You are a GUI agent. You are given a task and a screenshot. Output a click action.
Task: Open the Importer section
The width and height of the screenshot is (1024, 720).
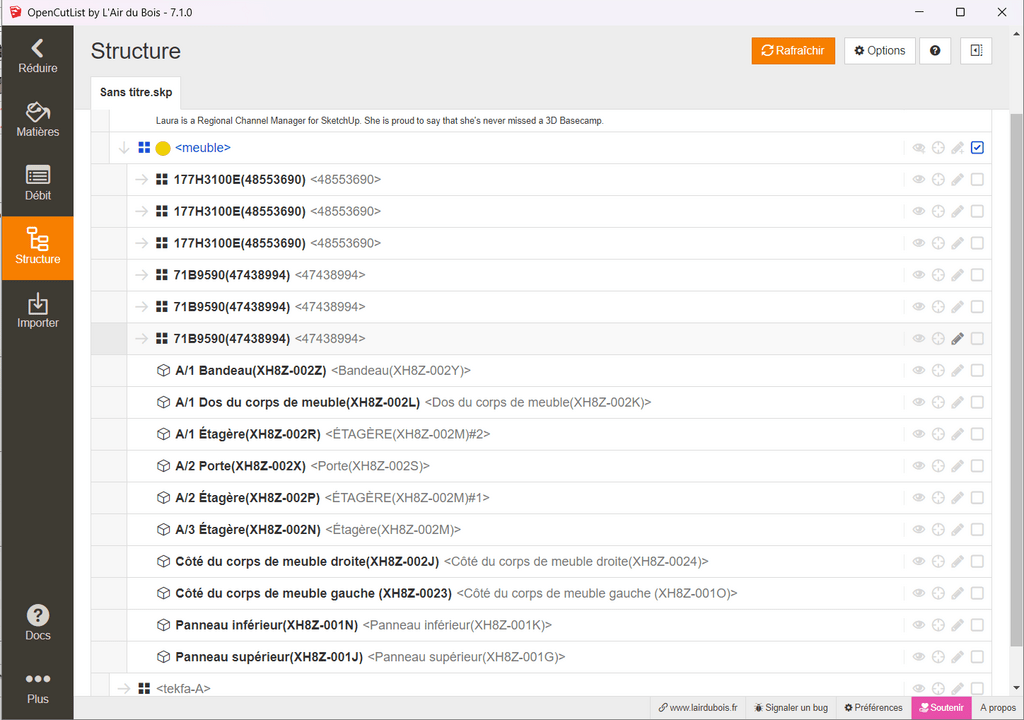[37, 311]
